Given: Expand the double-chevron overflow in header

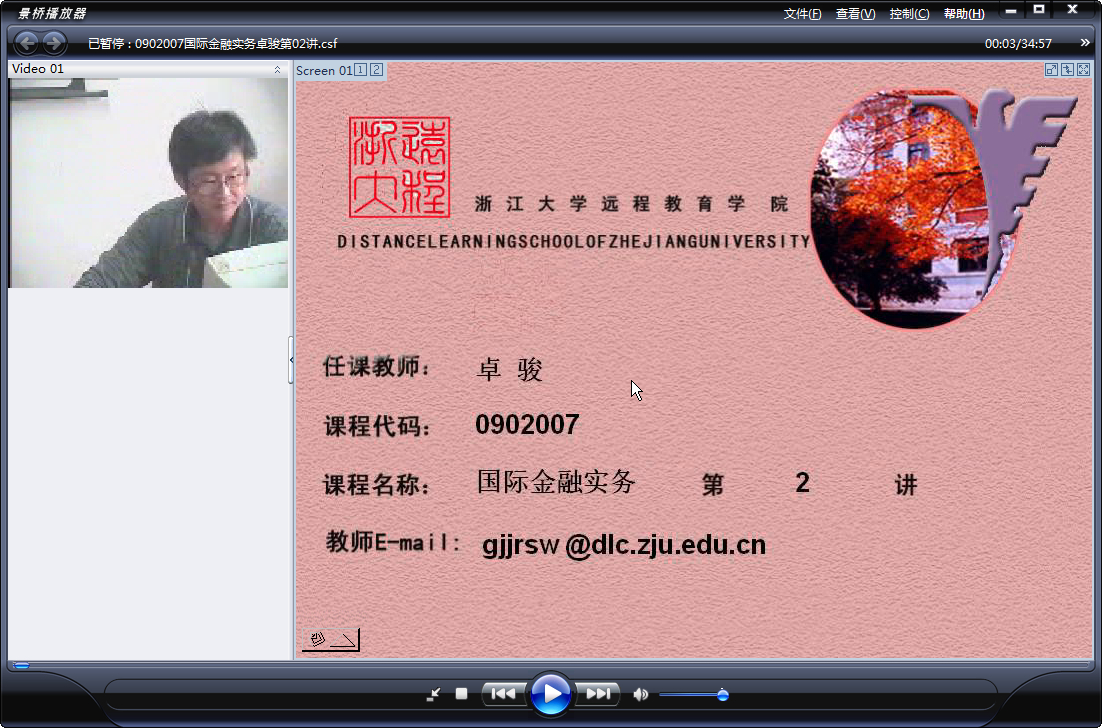Looking at the screenshot, I should (1084, 43).
